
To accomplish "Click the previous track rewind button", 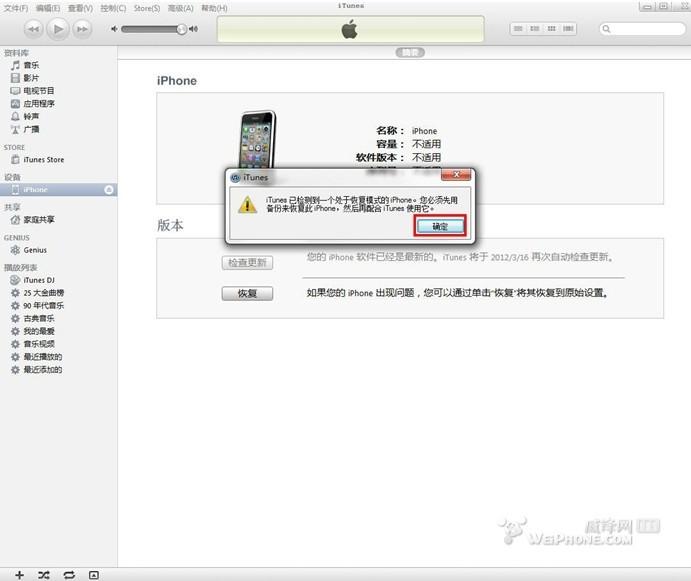I will [32, 29].
